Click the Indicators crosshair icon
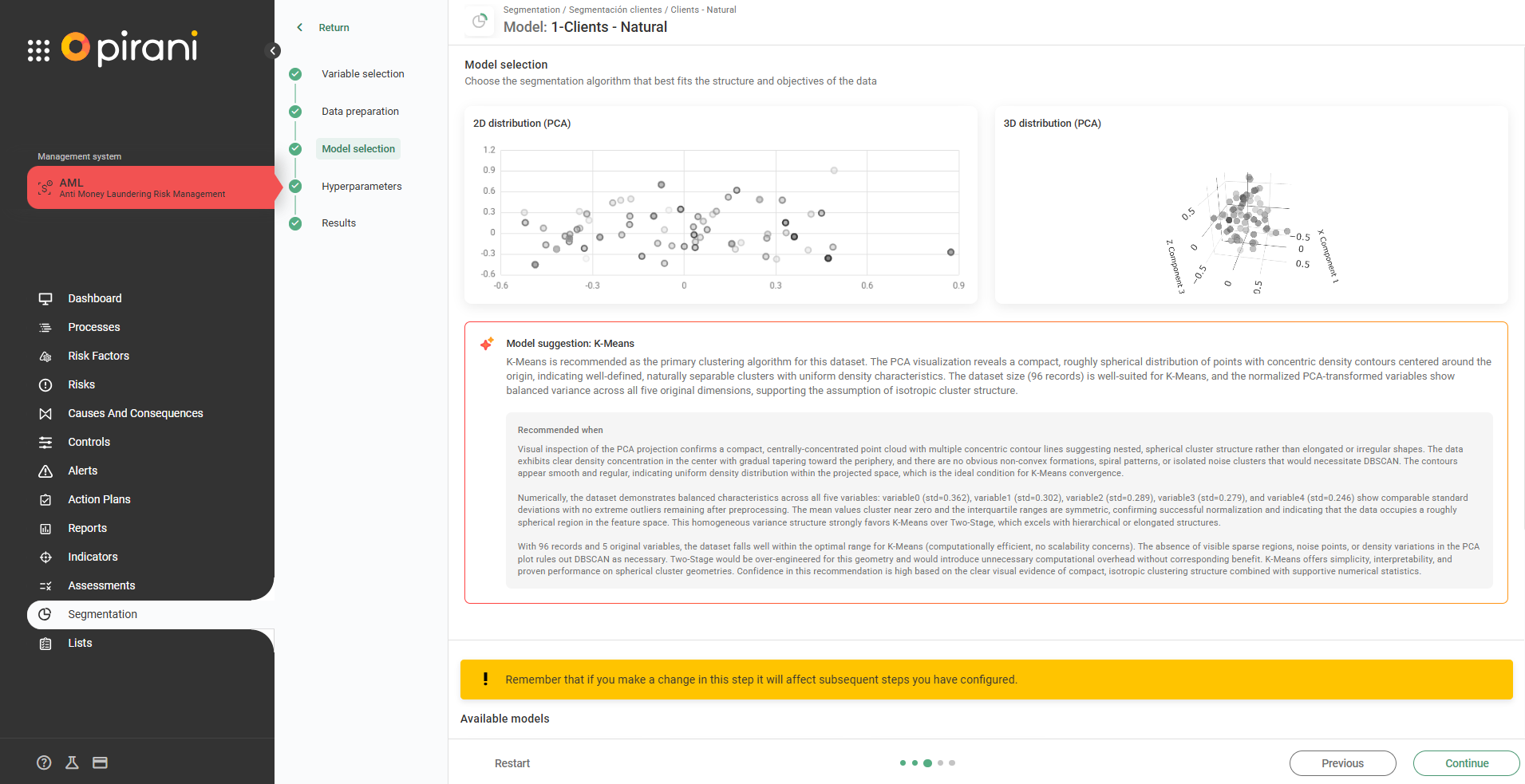 coord(45,557)
